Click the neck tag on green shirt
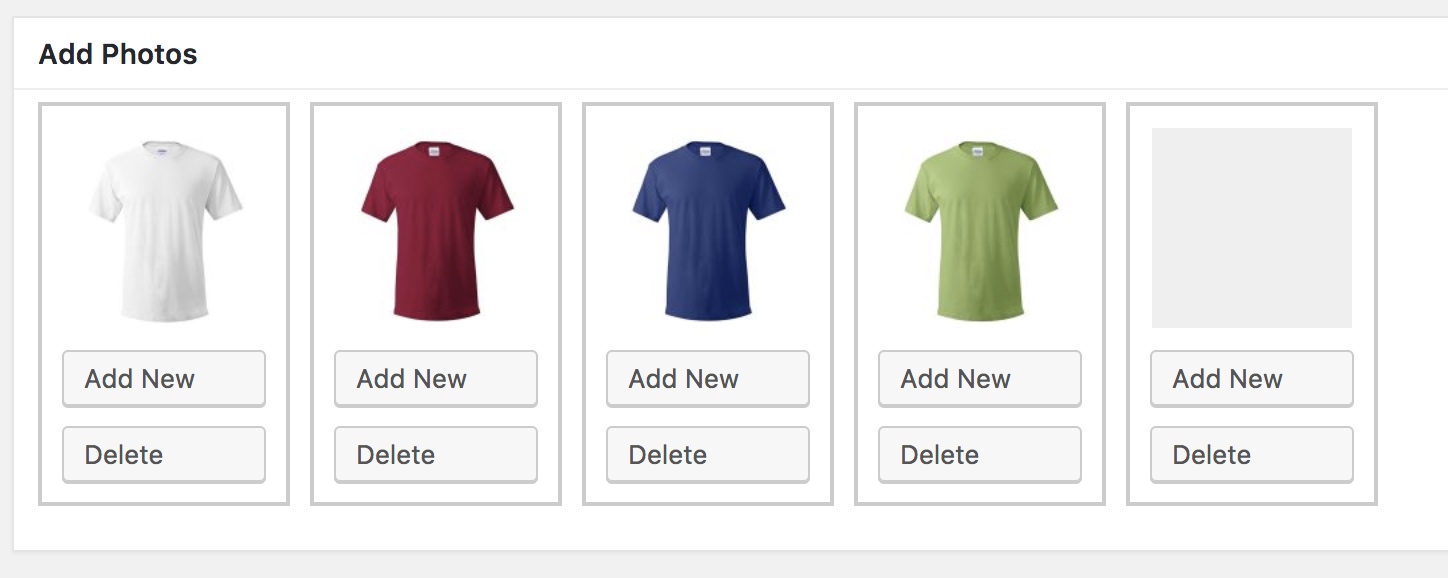Screen dimensions: 1448x578 click(979, 152)
